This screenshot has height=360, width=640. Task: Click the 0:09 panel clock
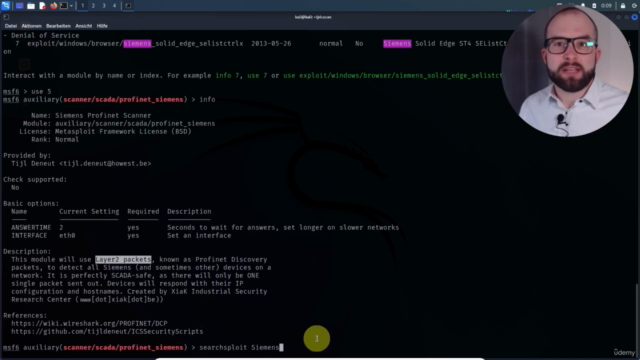coord(606,6)
